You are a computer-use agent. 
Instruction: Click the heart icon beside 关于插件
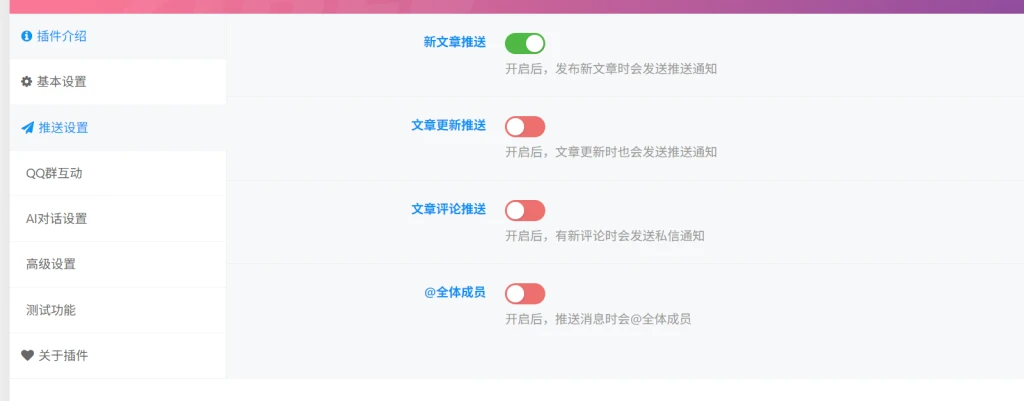27,356
